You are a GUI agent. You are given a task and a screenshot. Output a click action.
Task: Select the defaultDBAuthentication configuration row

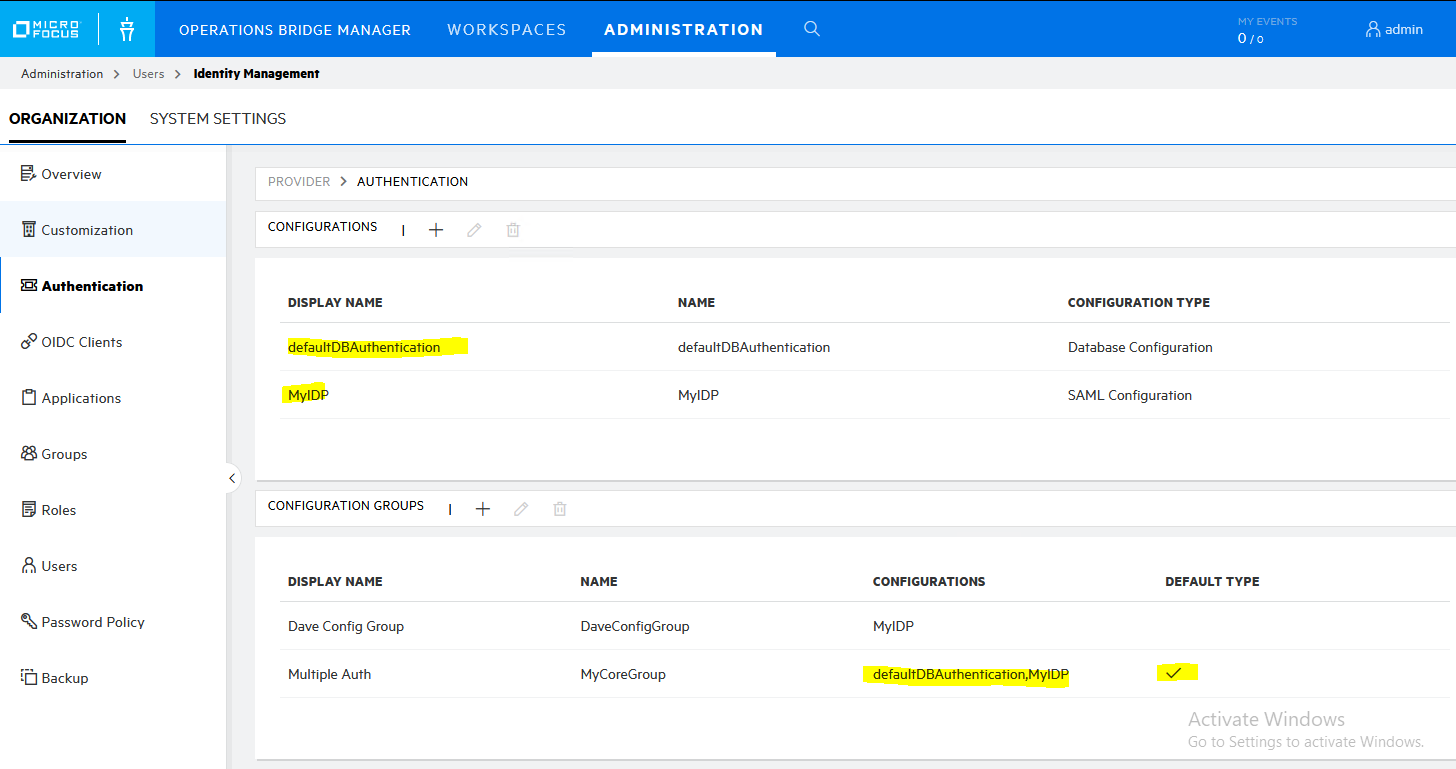tap(363, 347)
